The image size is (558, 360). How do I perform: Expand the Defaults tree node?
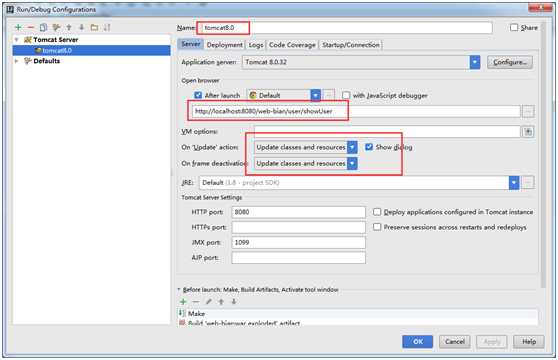click(x=16, y=61)
